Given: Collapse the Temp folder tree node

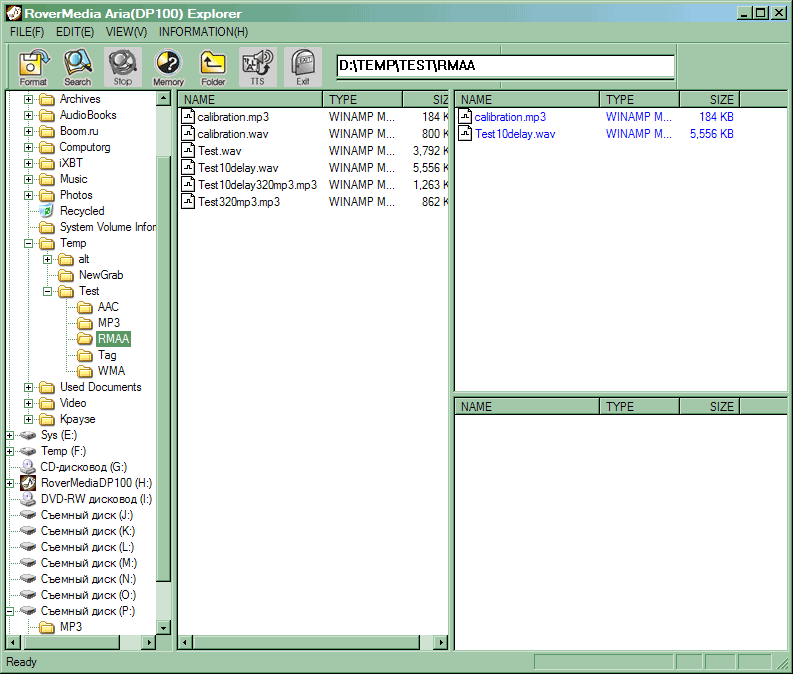Looking at the screenshot, I should pos(28,243).
